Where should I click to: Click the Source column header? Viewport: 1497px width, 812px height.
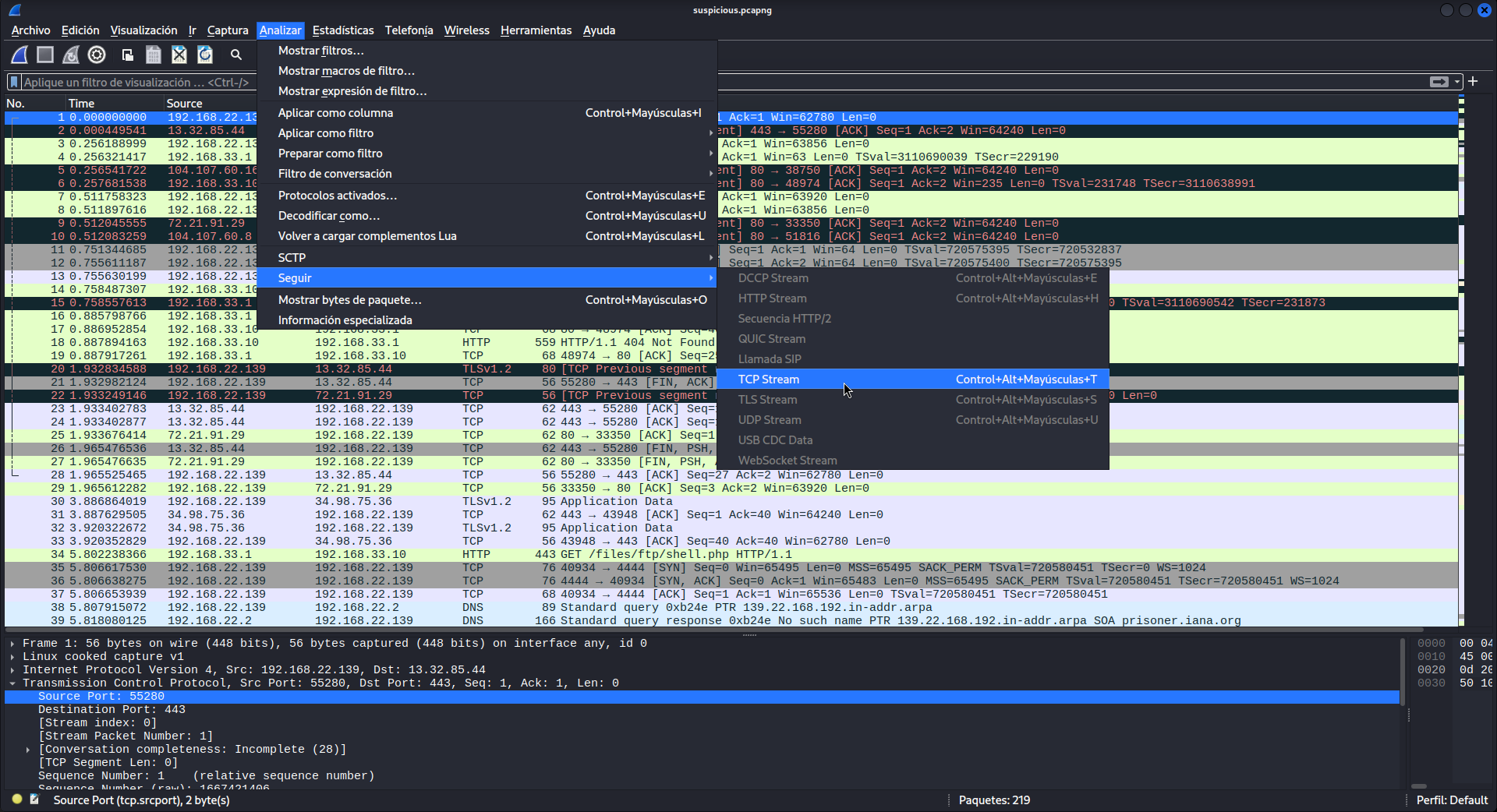pyautogui.click(x=211, y=103)
